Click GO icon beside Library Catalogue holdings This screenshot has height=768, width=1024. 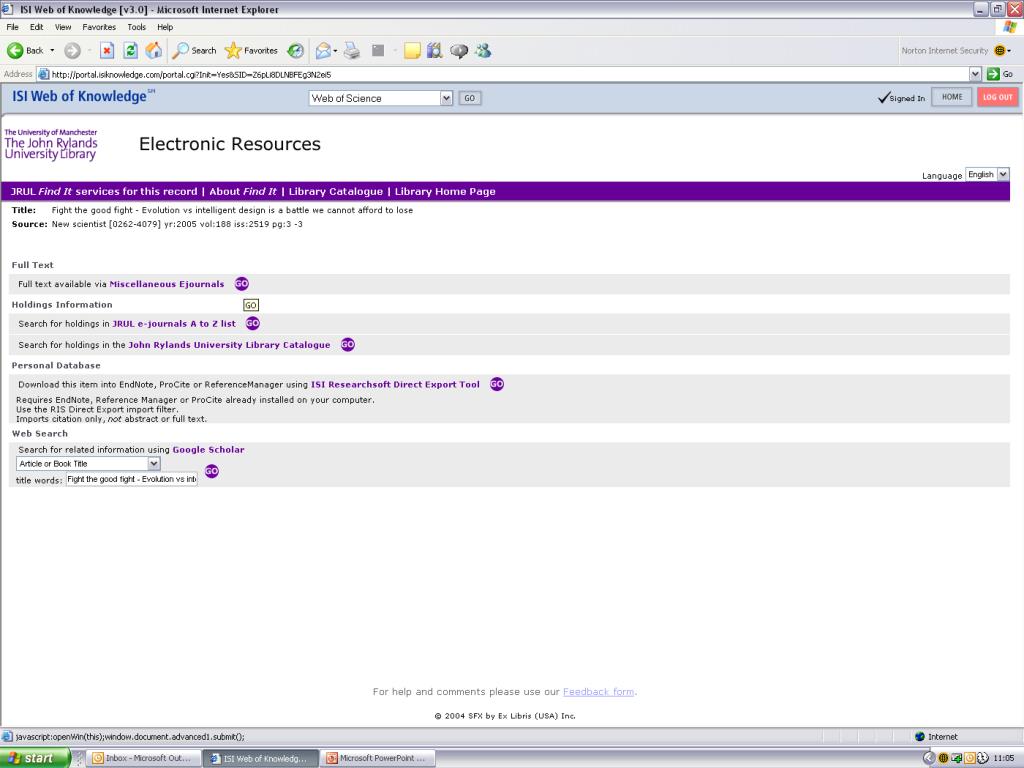coord(348,344)
